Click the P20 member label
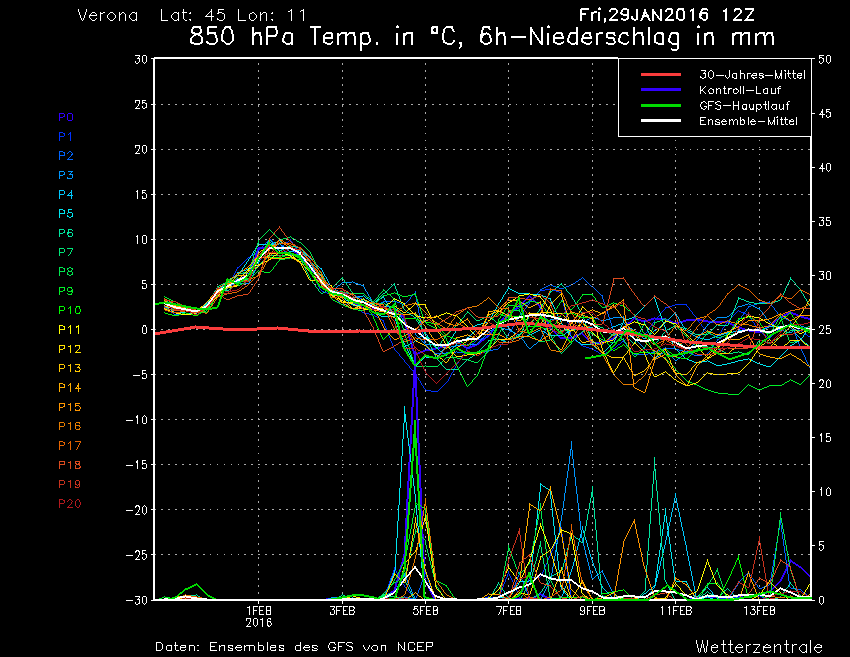The width and height of the screenshot is (850, 657). click(x=69, y=504)
